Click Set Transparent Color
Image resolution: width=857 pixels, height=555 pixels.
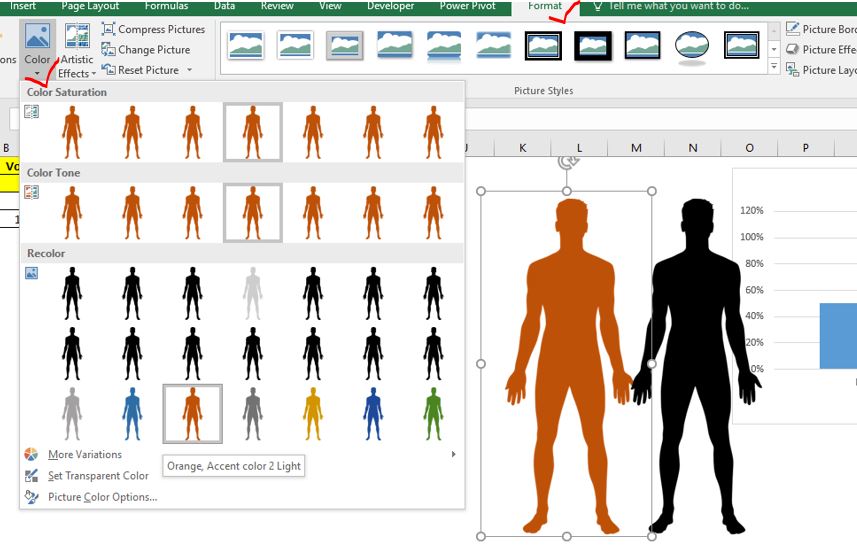coord(98,476)
